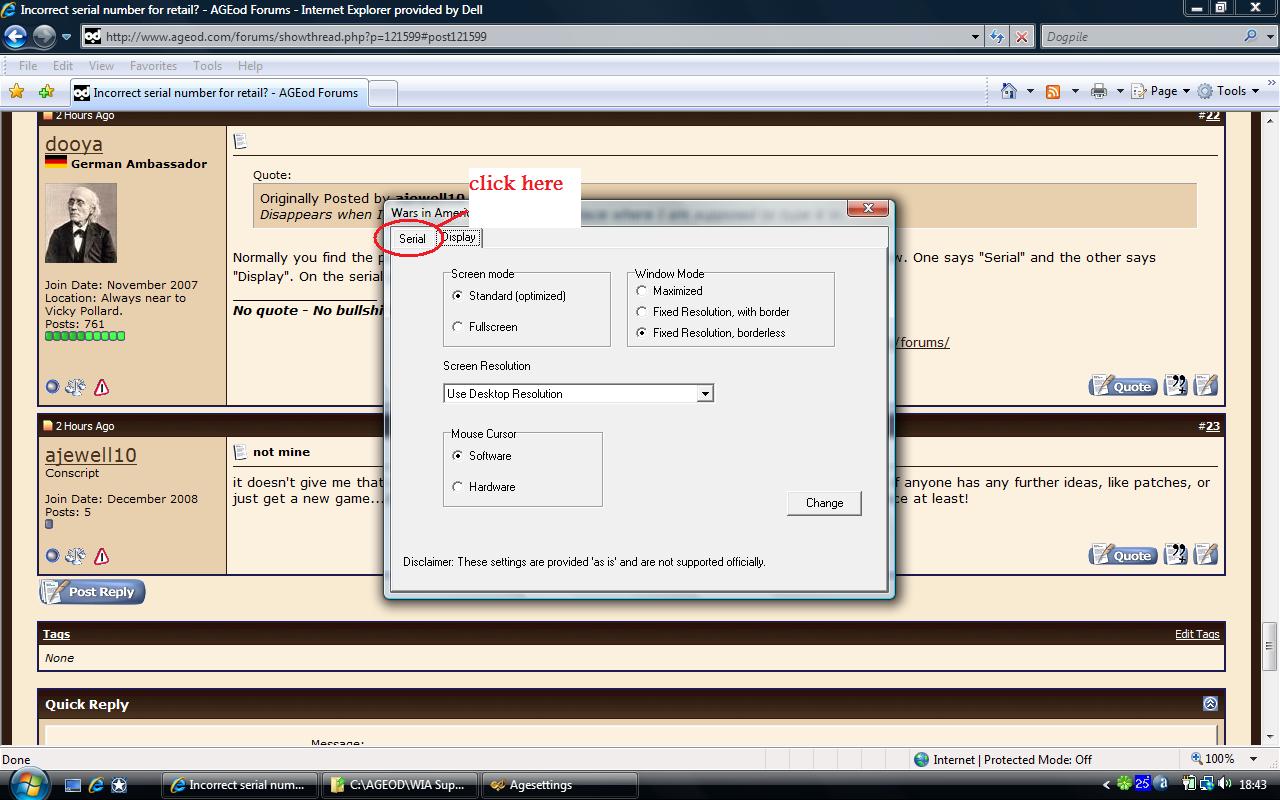Image resolution: width=1280 pixels, height=800 pixels.
Task: Open the Screen Resolution dropdown
Action: coord(705,394)
